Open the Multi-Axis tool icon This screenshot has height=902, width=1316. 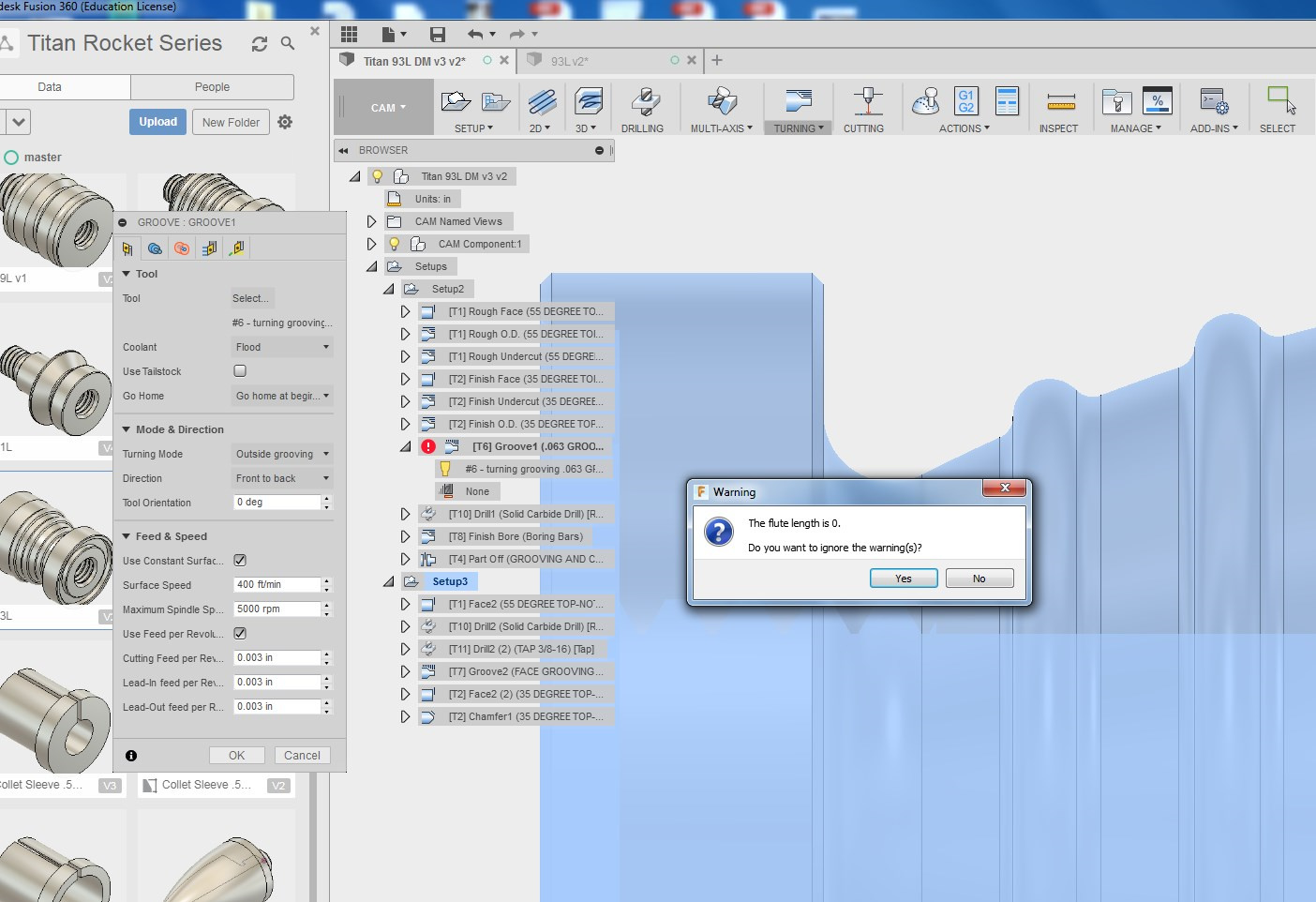(722, 101)
